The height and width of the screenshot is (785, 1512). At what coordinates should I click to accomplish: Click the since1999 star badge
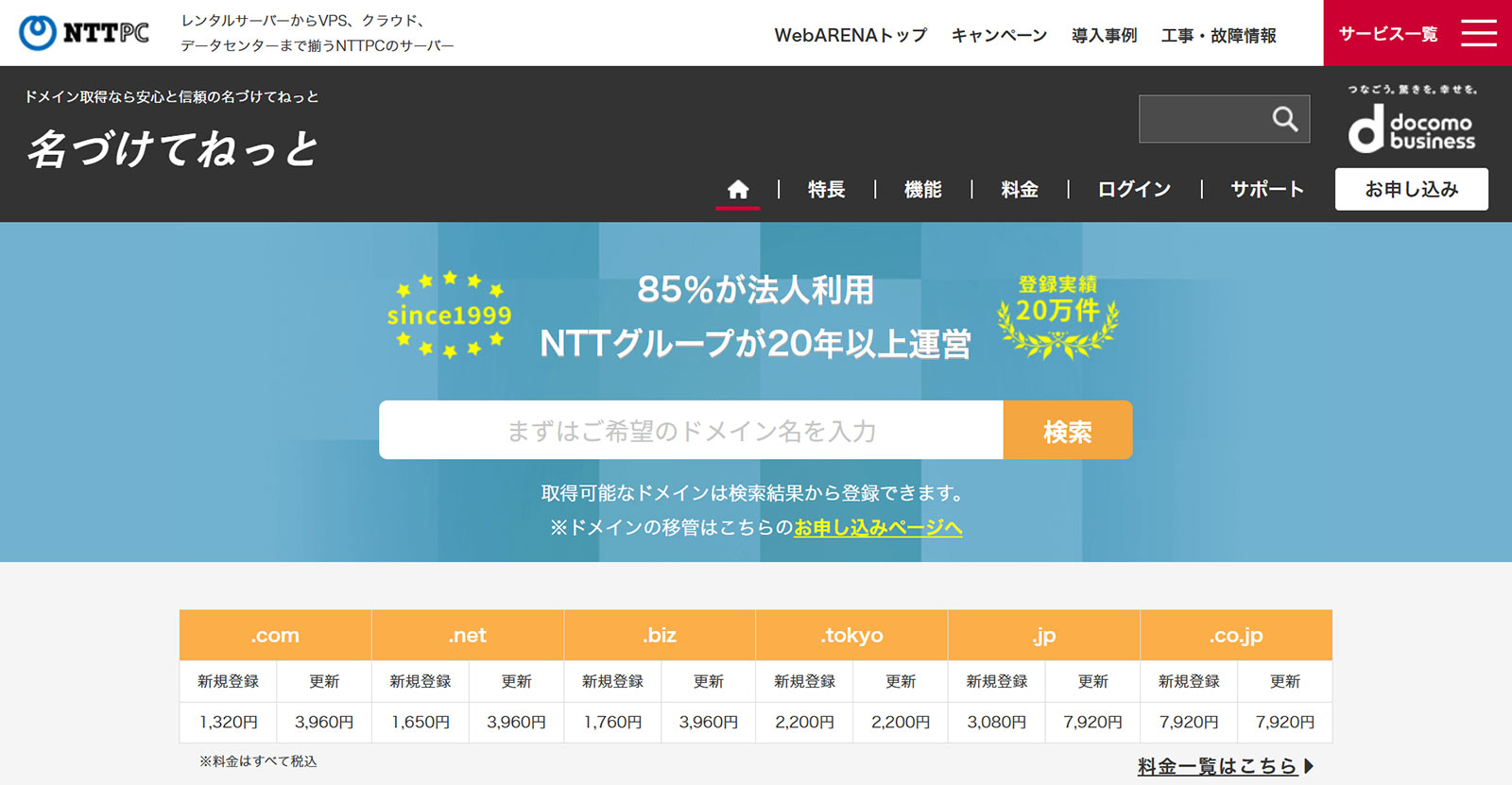(x=449, y=315)
